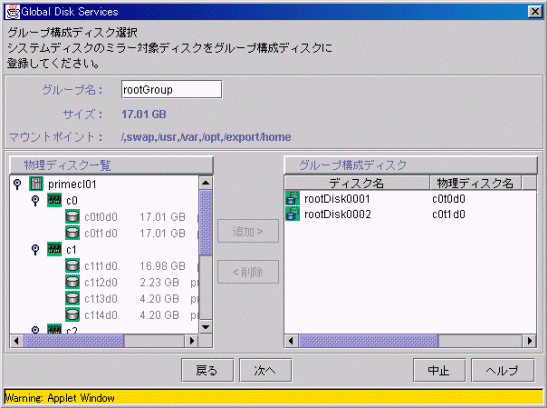This screenshot has height=408, width=547.
Task: Collapse the primecl01 tree node
Action: 17,184
